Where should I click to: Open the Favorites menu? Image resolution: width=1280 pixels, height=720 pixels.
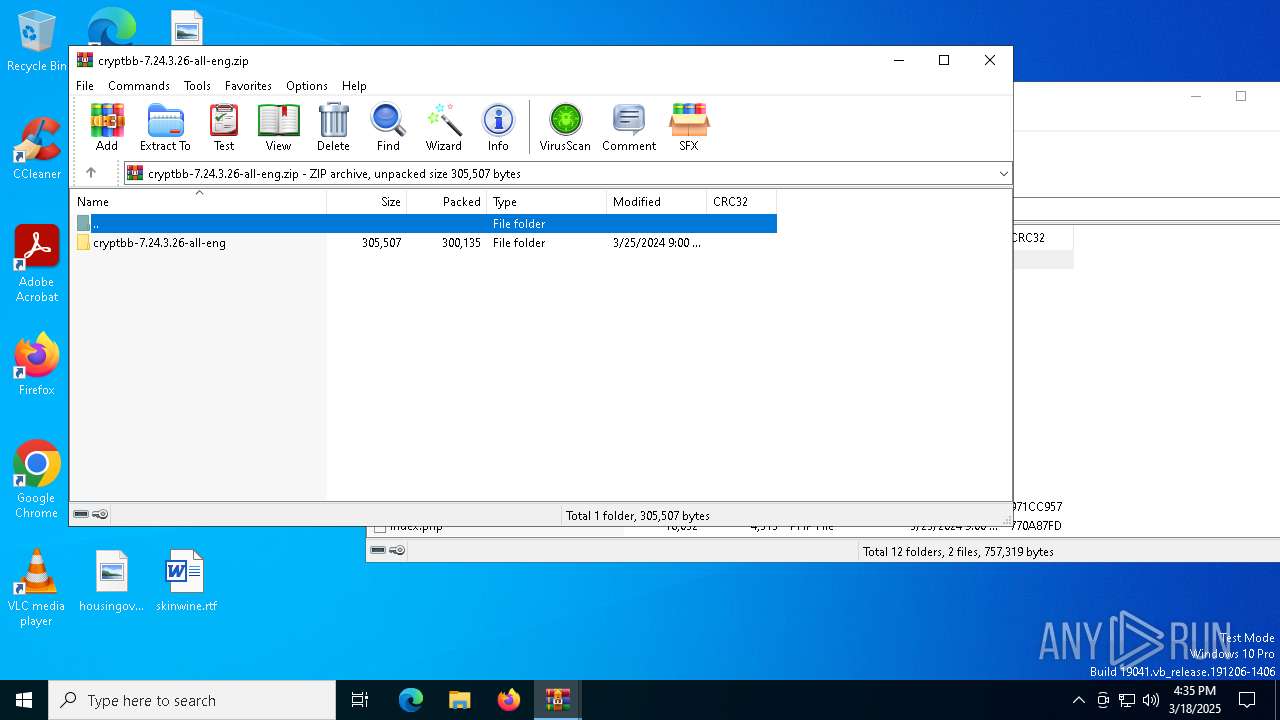pos(248,86)
